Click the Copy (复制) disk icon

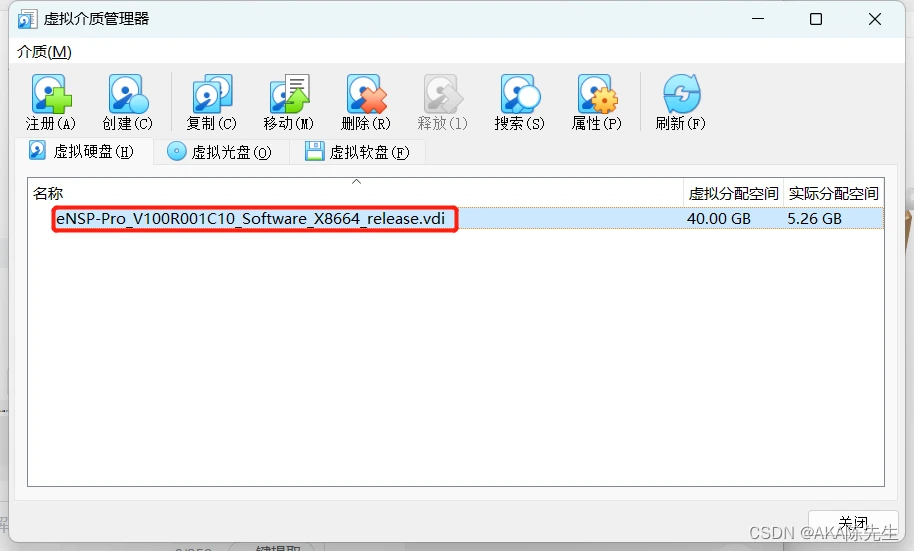pyautogui.click(x=212, y=94)
